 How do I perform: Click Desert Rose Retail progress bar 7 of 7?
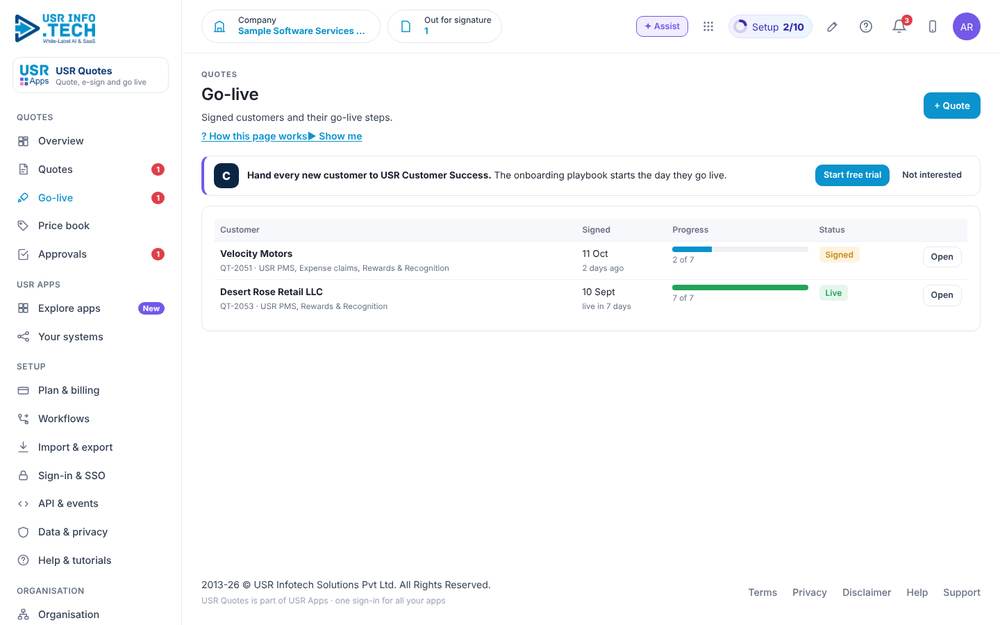pyautogui.click(x=740, y=288)
